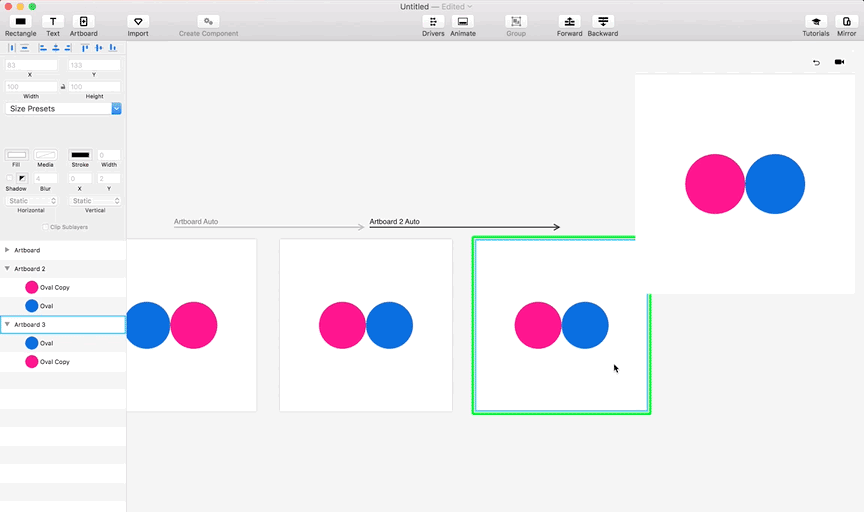
Task: Align layers to top edge
Action: (85, 48)
